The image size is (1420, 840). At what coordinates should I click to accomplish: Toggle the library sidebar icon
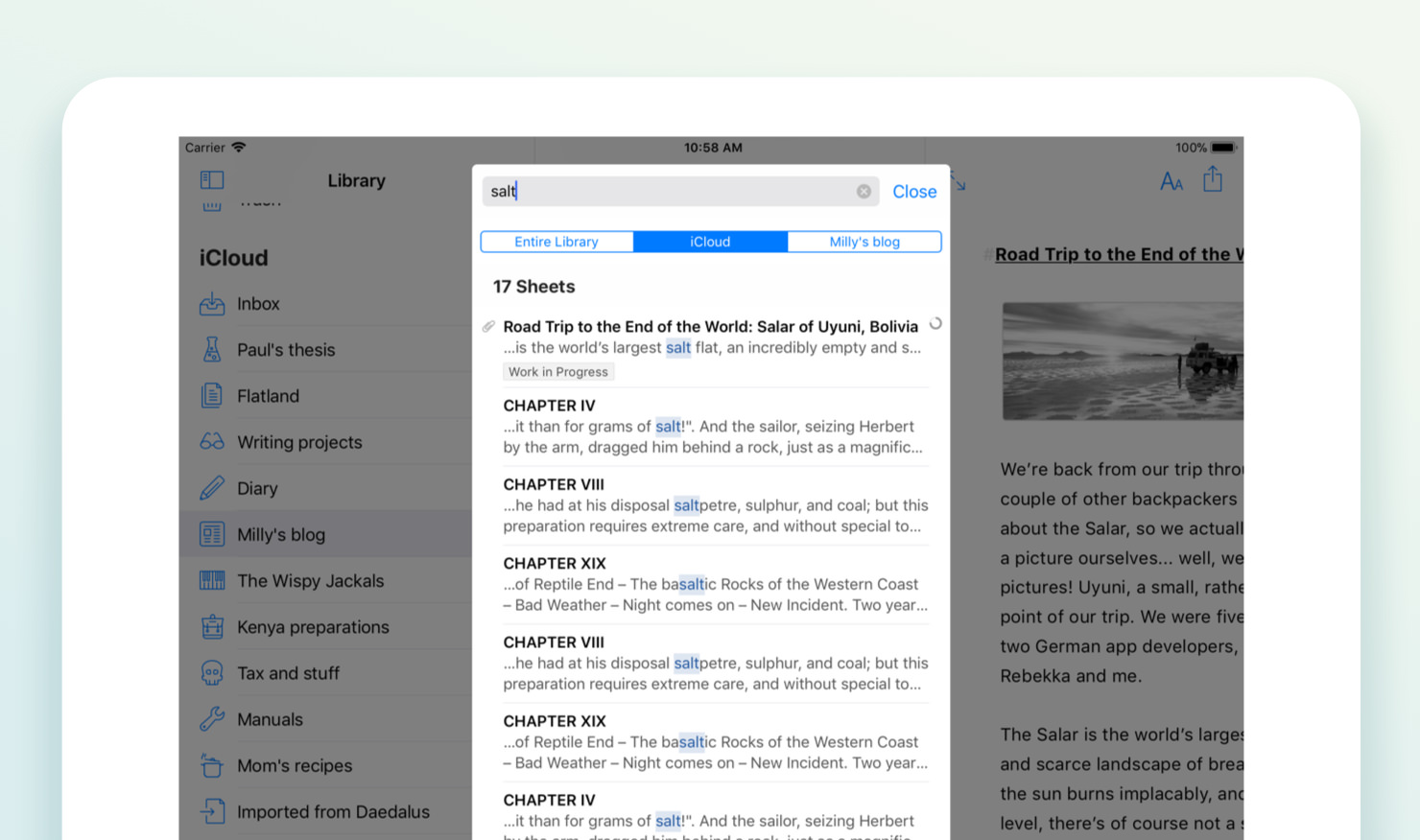pos(212,180)
